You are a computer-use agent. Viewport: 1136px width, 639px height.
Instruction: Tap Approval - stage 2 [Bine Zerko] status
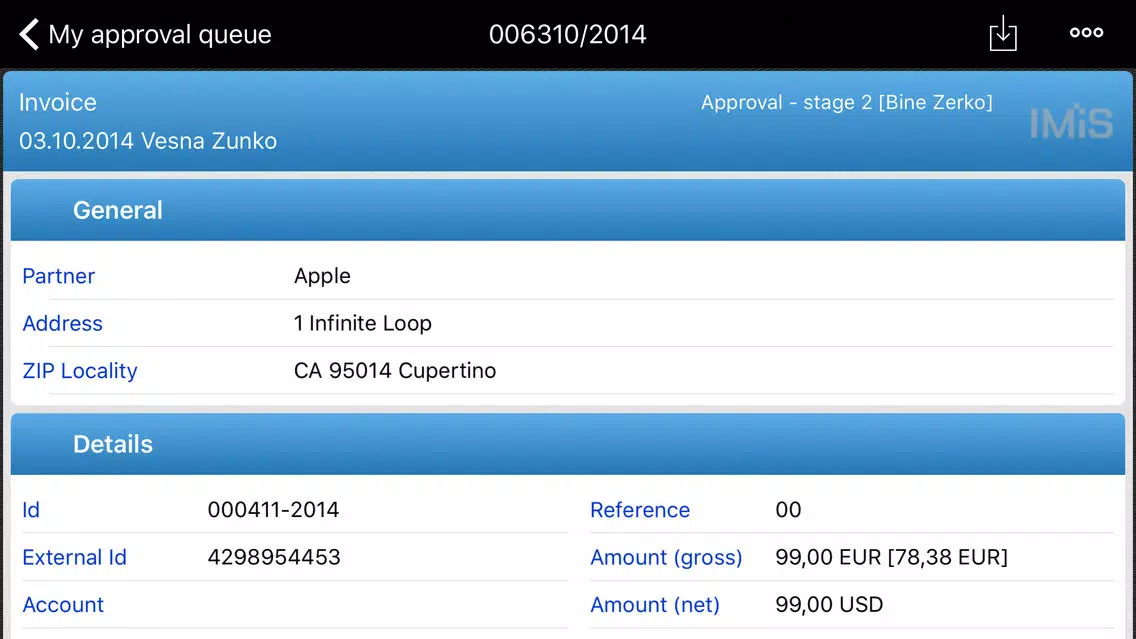pyautogui.click(x=846, y=103)
